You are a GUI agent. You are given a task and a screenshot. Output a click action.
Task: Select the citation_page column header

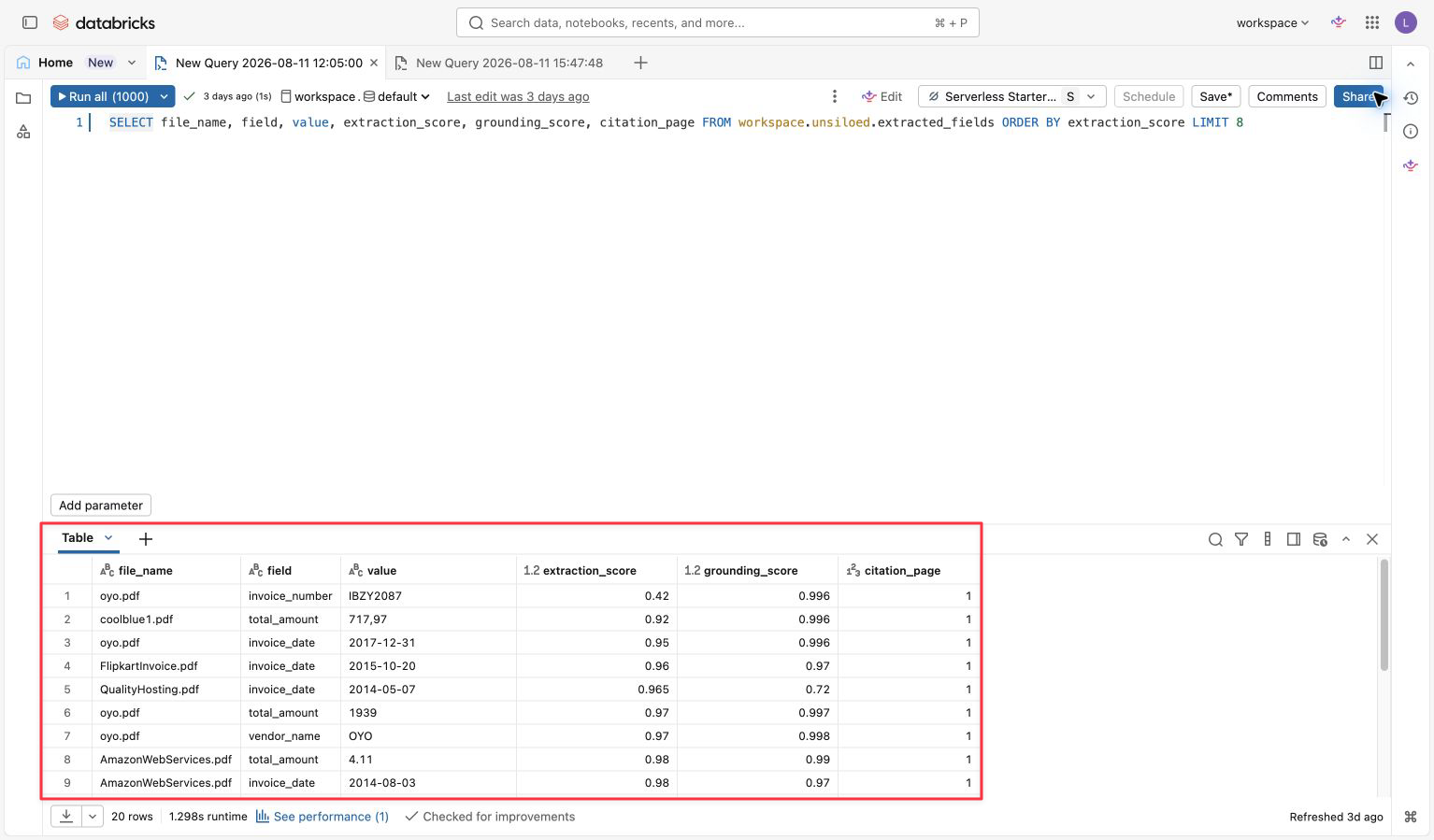[x=908, y=570]
